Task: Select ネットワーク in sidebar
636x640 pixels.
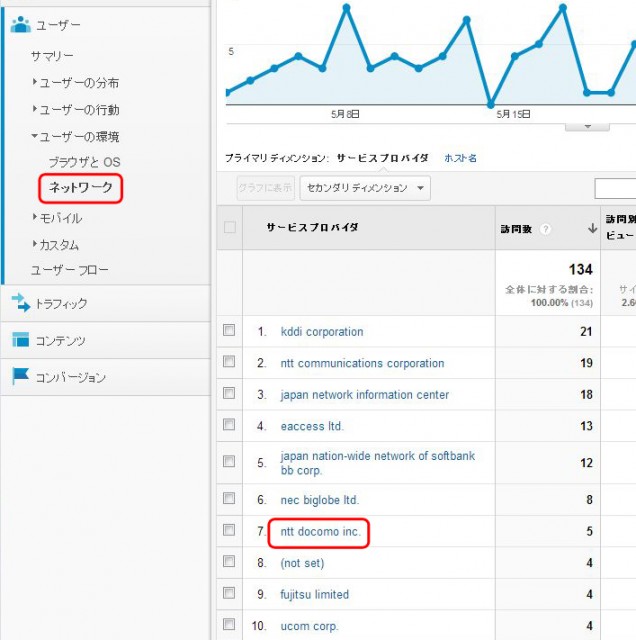Action: 81,188
